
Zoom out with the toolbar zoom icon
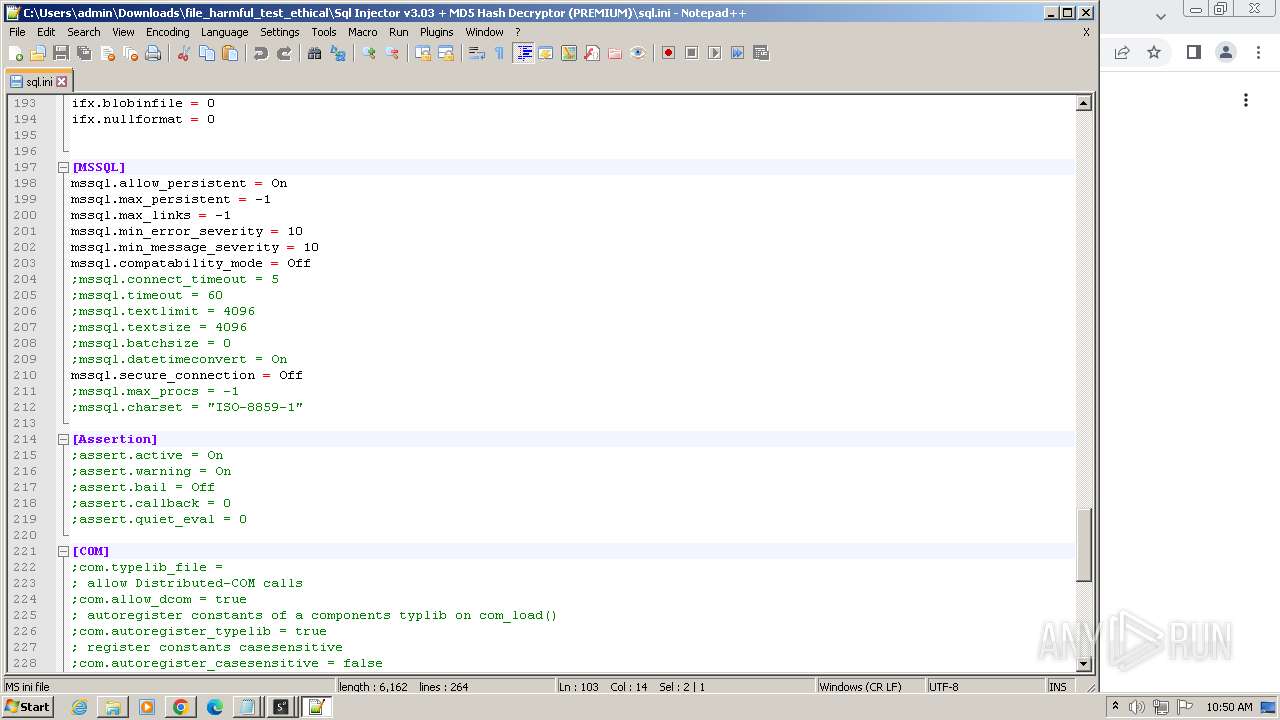point(392,53)
